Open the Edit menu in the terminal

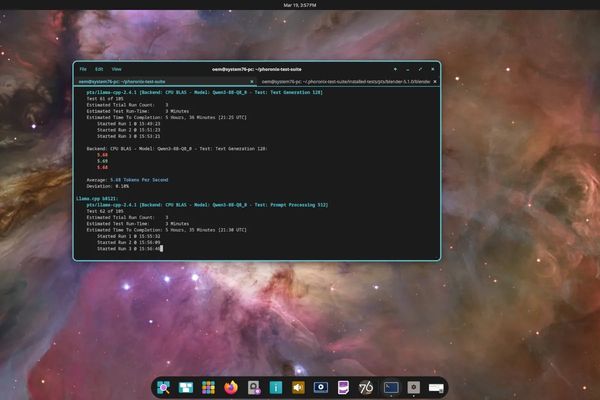point(99,69)
